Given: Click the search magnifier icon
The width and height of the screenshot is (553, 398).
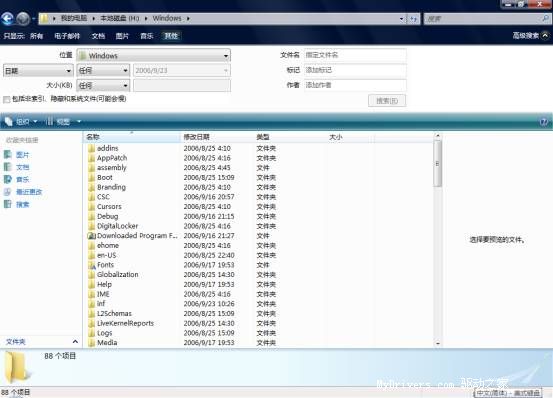Looking at the screenshot, I should (545, 18).
